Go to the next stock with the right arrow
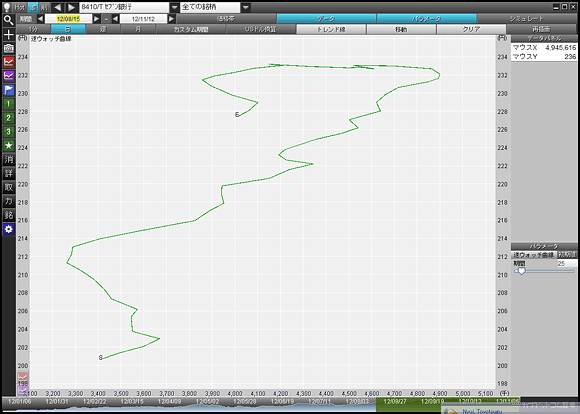The image size is (580, 414). pos(71,7)
